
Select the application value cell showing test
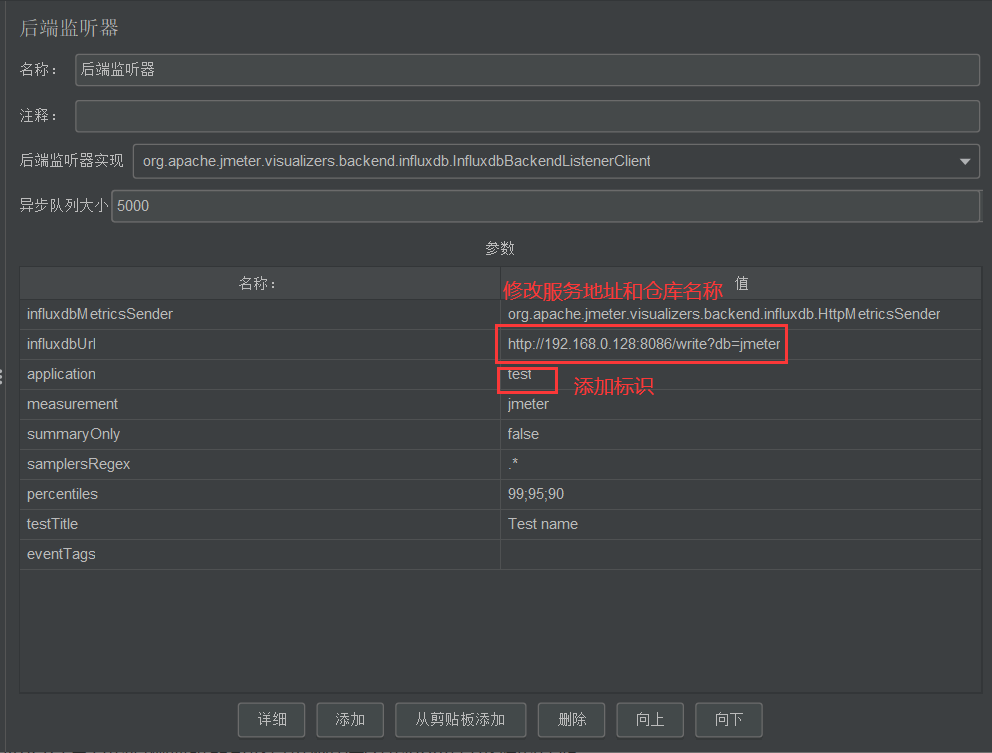(740, 375)
